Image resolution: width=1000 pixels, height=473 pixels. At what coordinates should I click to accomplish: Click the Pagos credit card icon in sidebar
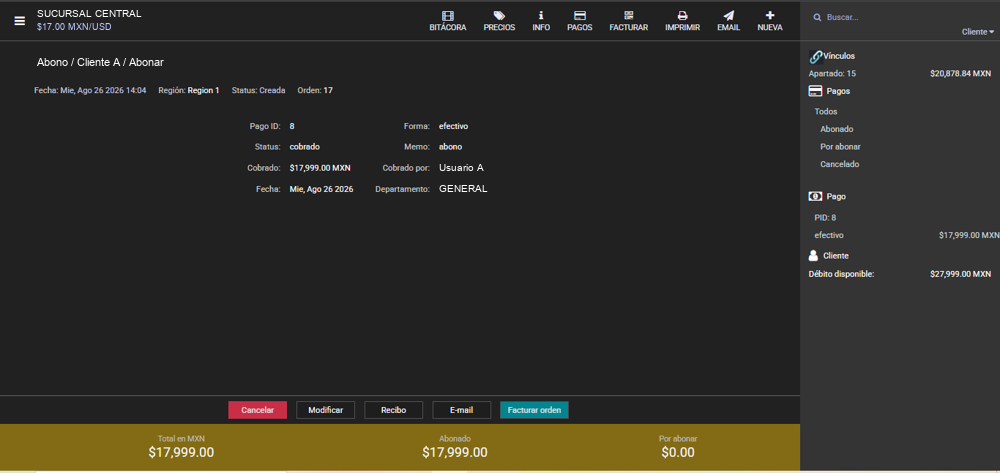(815, 91)
